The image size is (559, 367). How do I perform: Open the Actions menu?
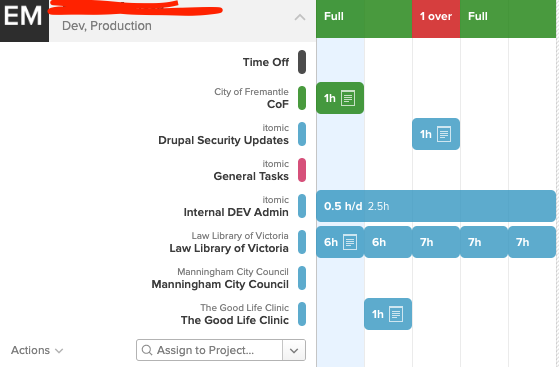coord(37,350)
